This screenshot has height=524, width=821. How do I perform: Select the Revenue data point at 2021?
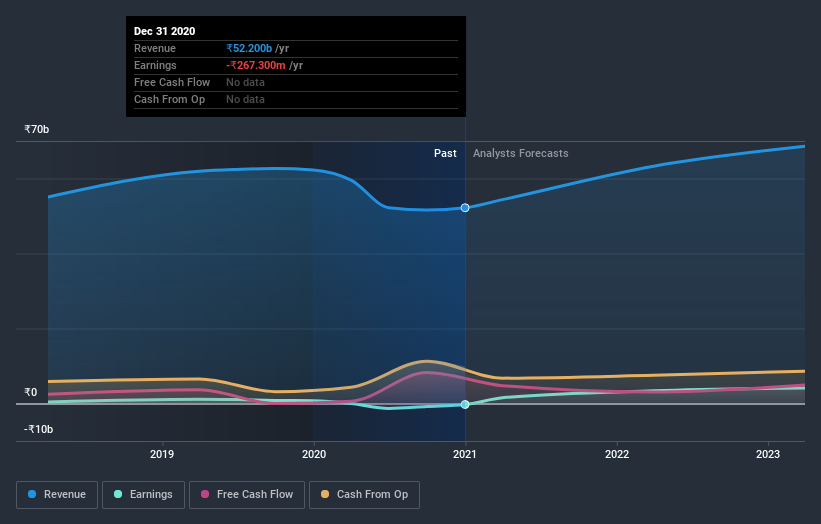click(x=465, y=208)
